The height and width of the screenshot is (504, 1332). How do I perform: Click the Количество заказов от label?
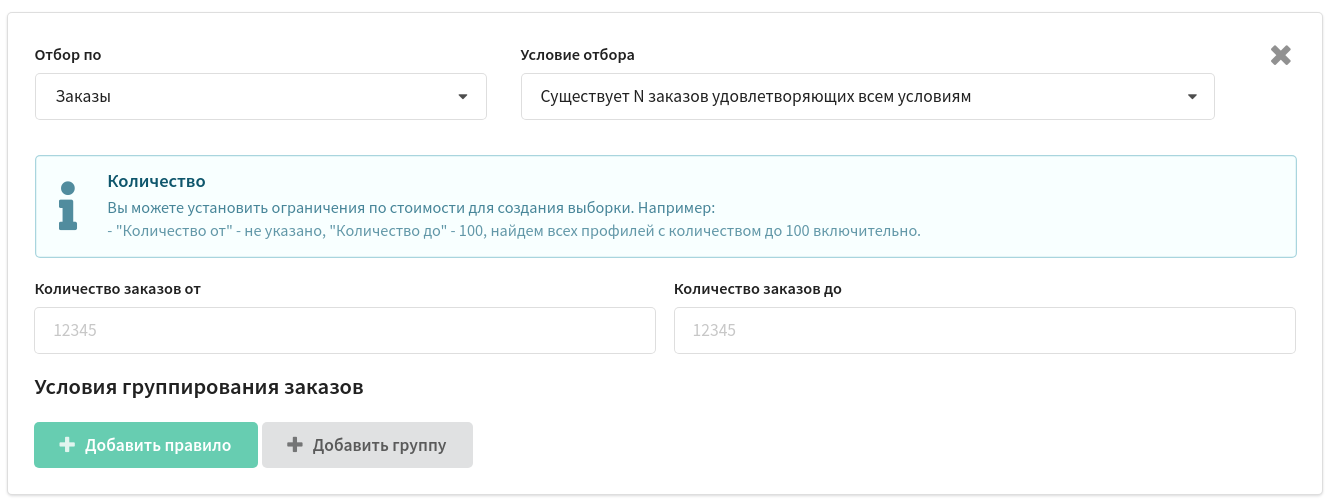click(119, 289)
